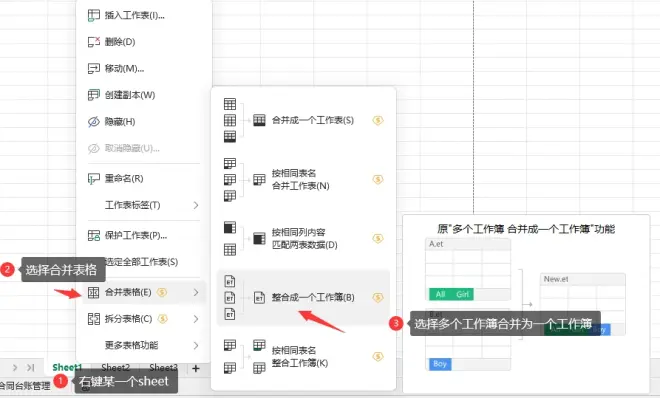Click the Rename icon (重命名)

click(x=93, y=179)
